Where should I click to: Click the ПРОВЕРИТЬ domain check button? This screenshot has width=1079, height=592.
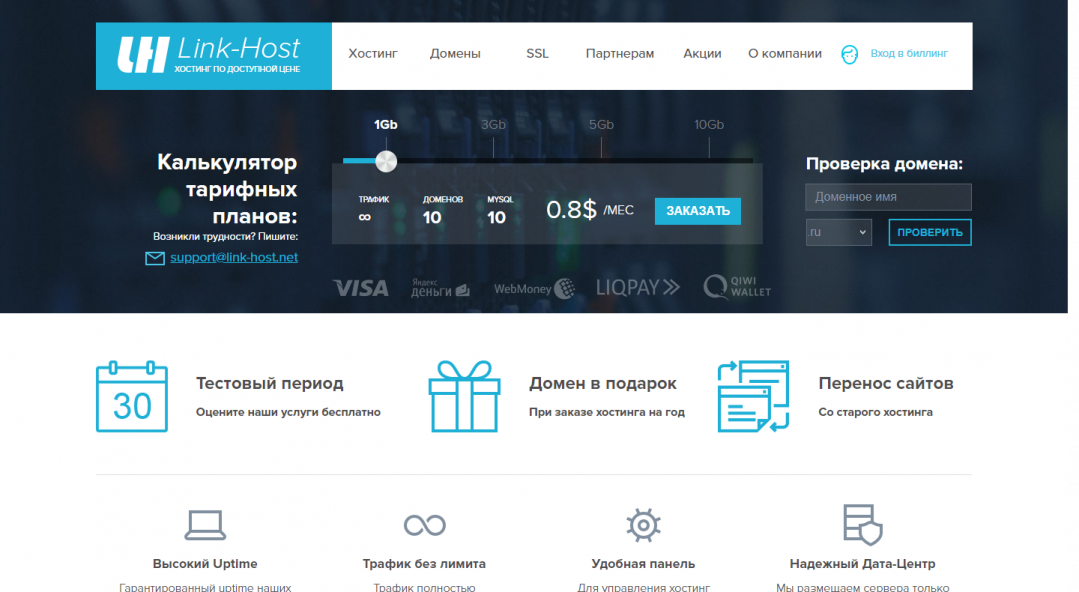930,232
